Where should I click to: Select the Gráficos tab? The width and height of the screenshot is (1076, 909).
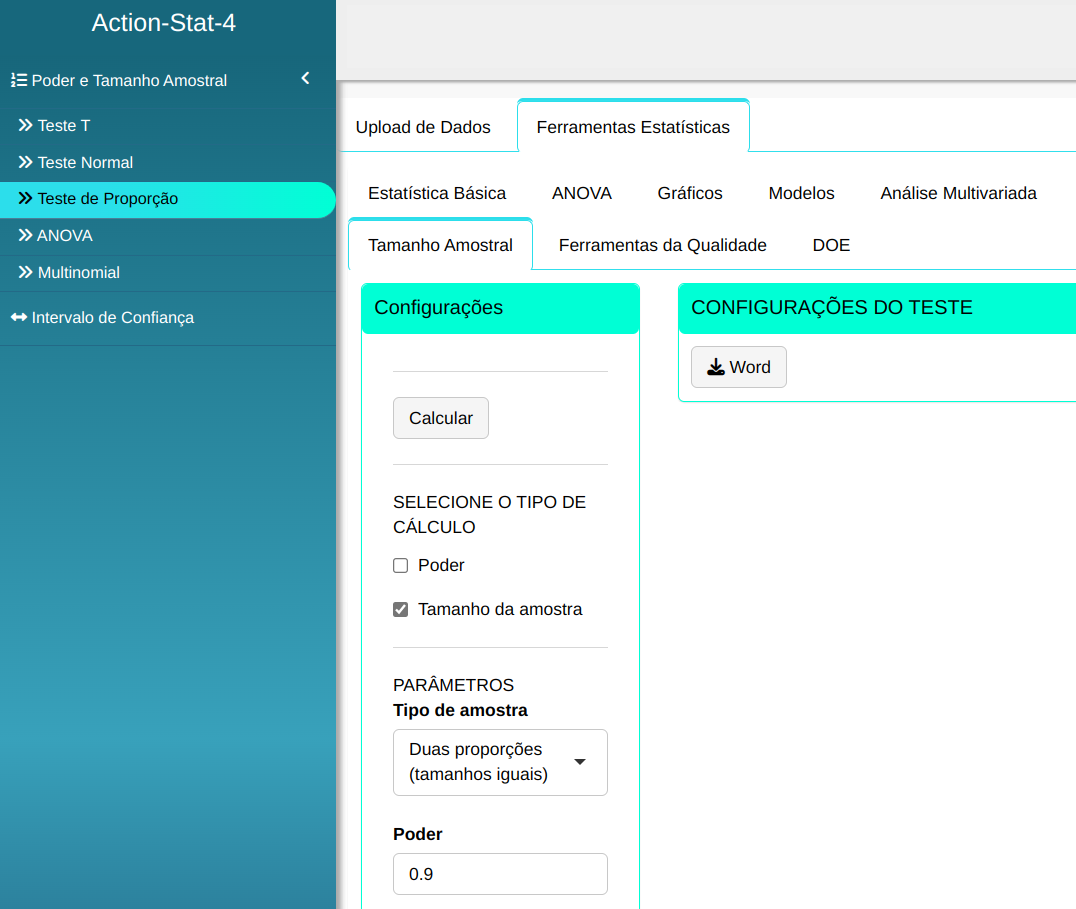[x=690, y=193]
